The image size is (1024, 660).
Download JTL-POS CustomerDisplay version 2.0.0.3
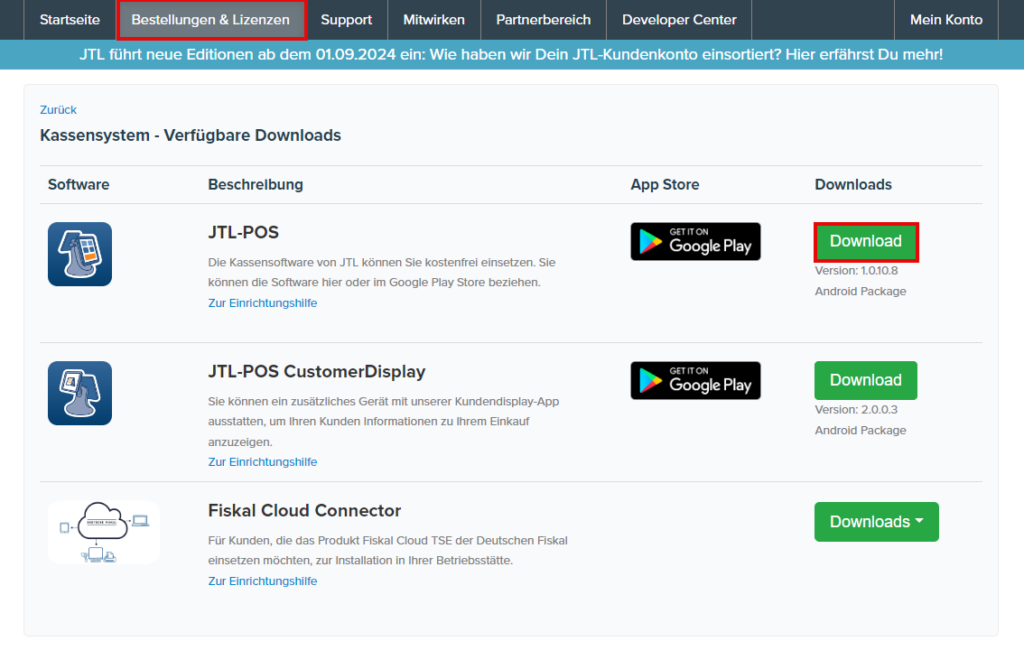click(x=865, y=380)
